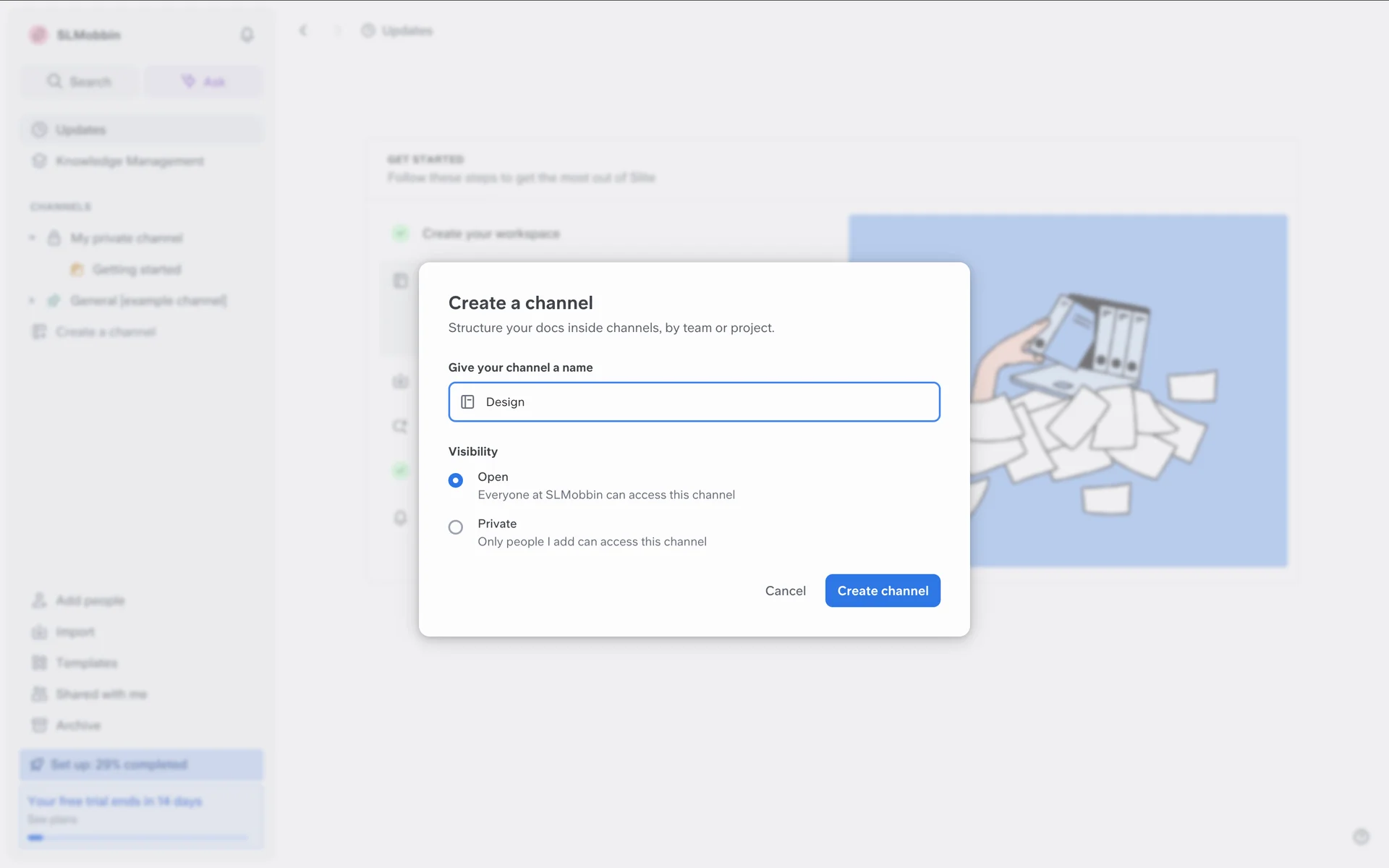Click the back navigation arrow
Screen dimensions: 1389x868
(x=303, y=30)
